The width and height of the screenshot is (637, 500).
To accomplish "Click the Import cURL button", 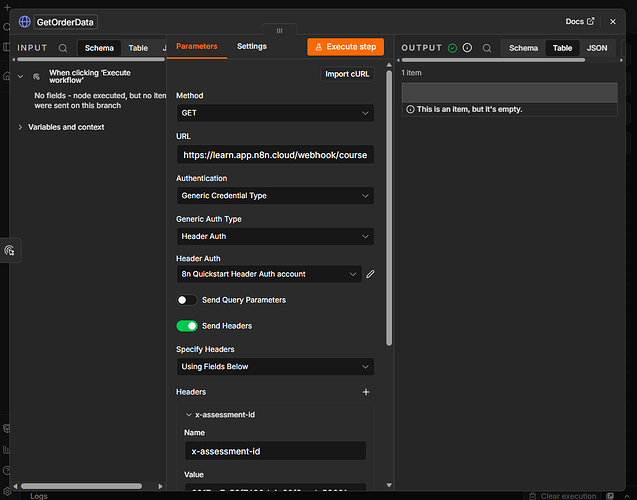I will point(347,74).
